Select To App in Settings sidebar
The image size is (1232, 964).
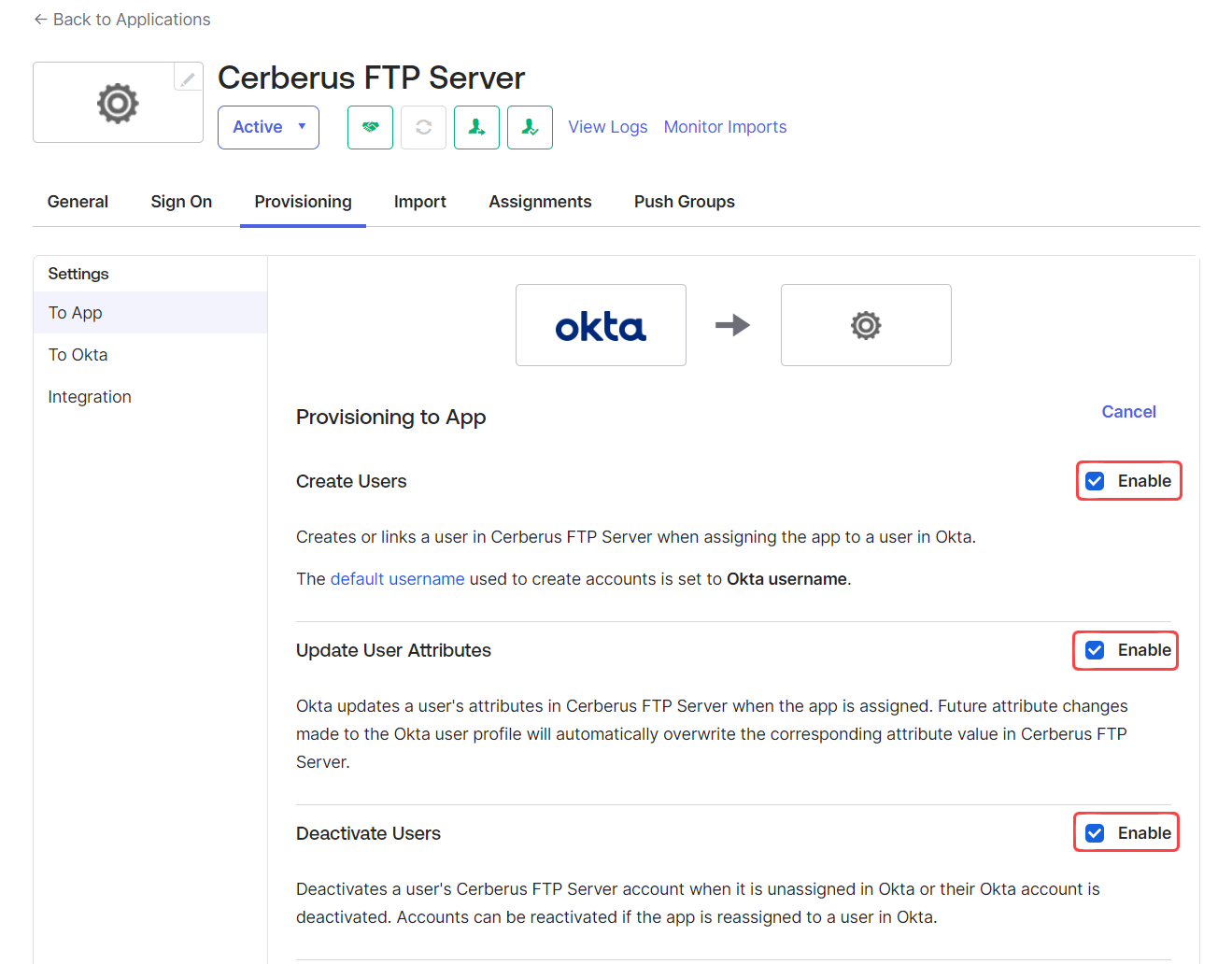click(x=150, y=313)
